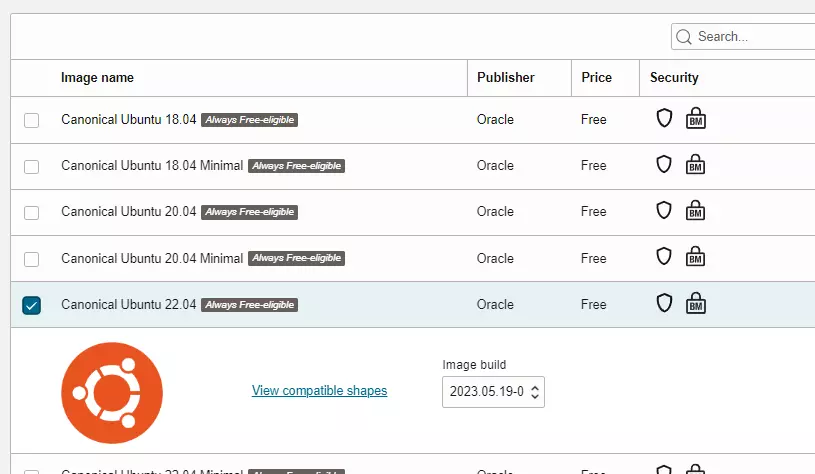The width and height of the screenshot is (815, 474).
Task: Select the Canonical Ubuntu 18.04 checkbox
Action: click(x=32, y=120)
